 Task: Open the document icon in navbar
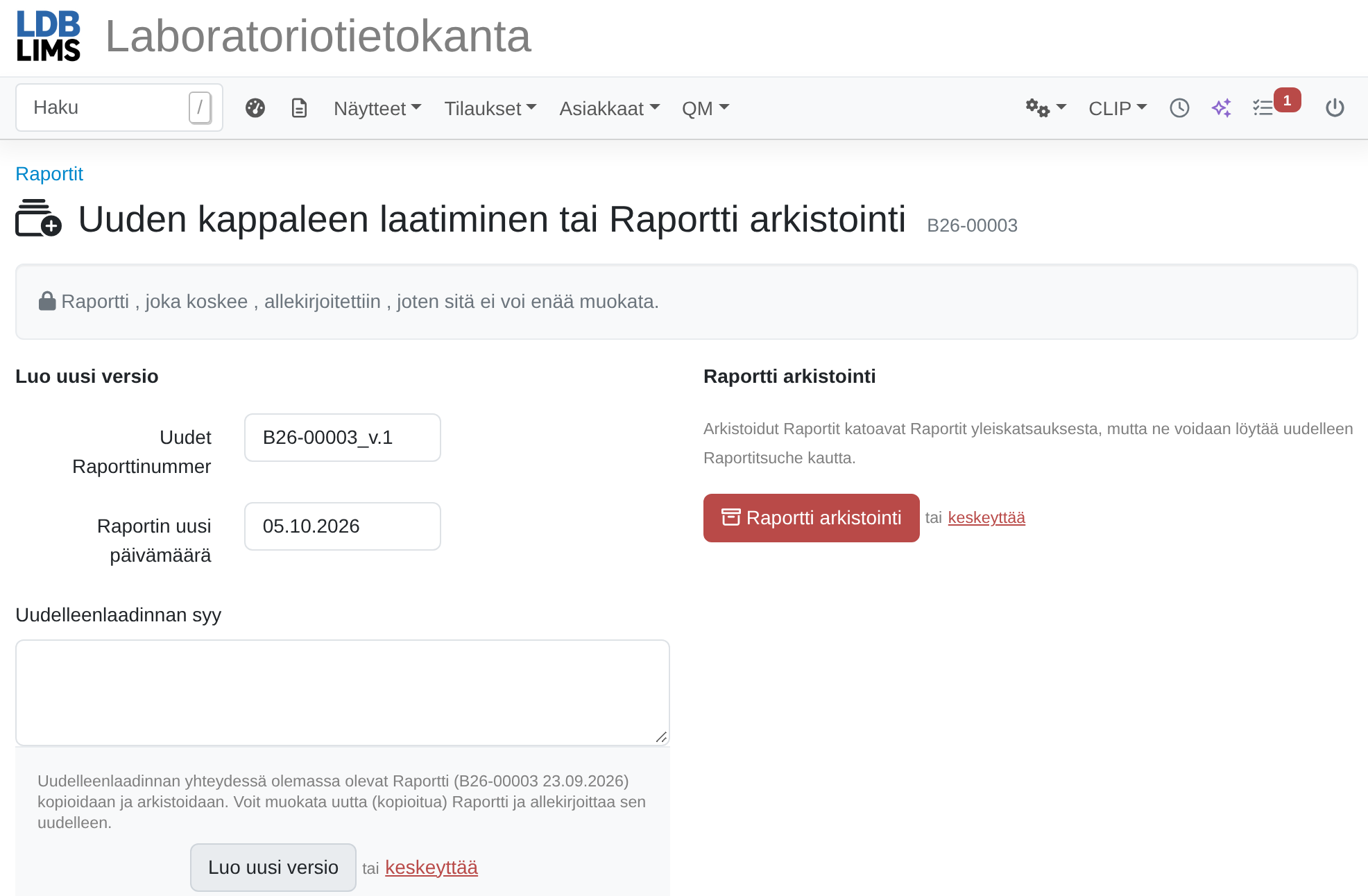tap(299, 108)
